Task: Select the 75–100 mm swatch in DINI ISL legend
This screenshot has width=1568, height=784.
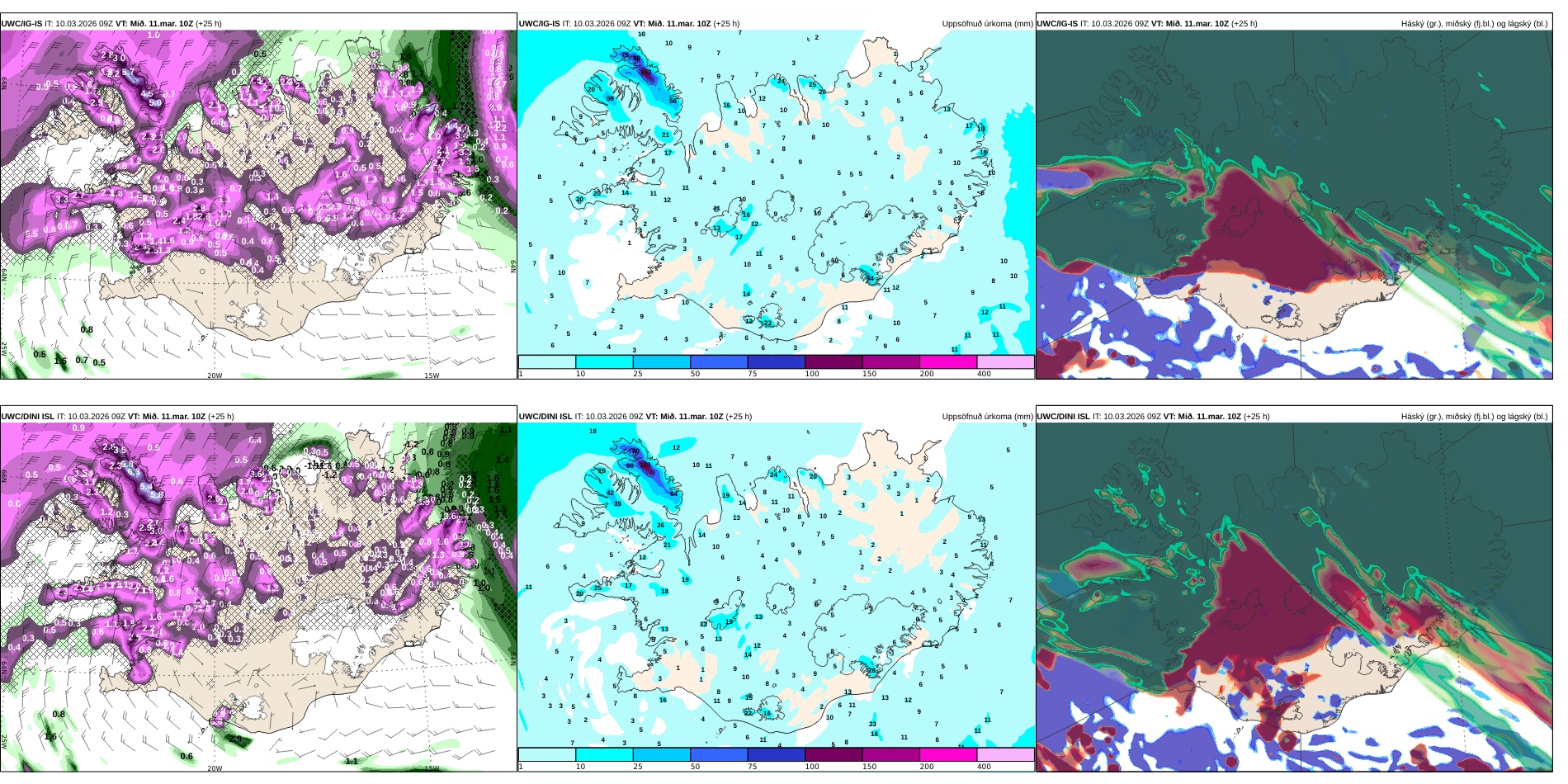Action: (777, 754)
